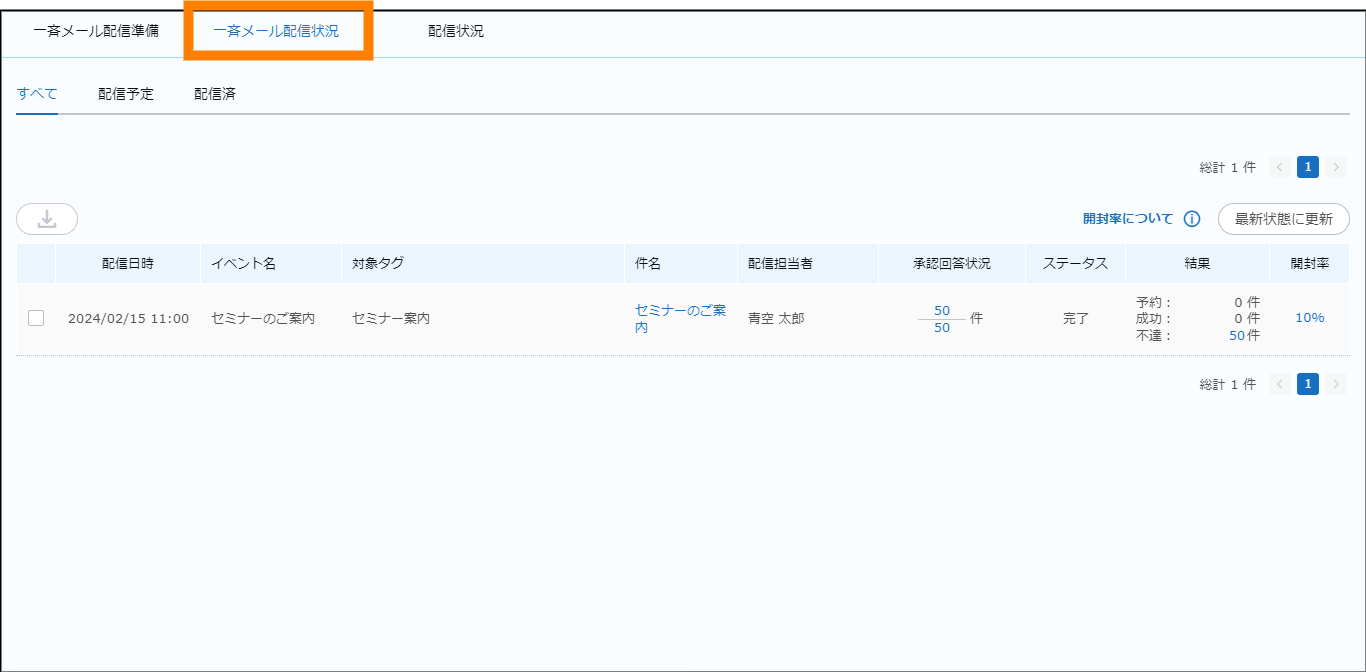Click page 1 in the pagination below the table
This screenshot has width=1366, height=672.
click(x=1307, y=384)
